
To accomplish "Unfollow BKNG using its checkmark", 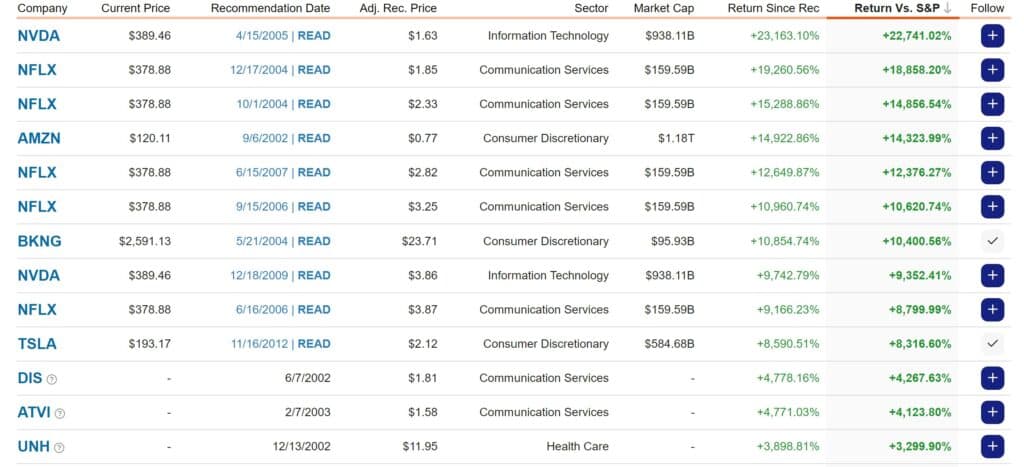I will pos(991,241).
